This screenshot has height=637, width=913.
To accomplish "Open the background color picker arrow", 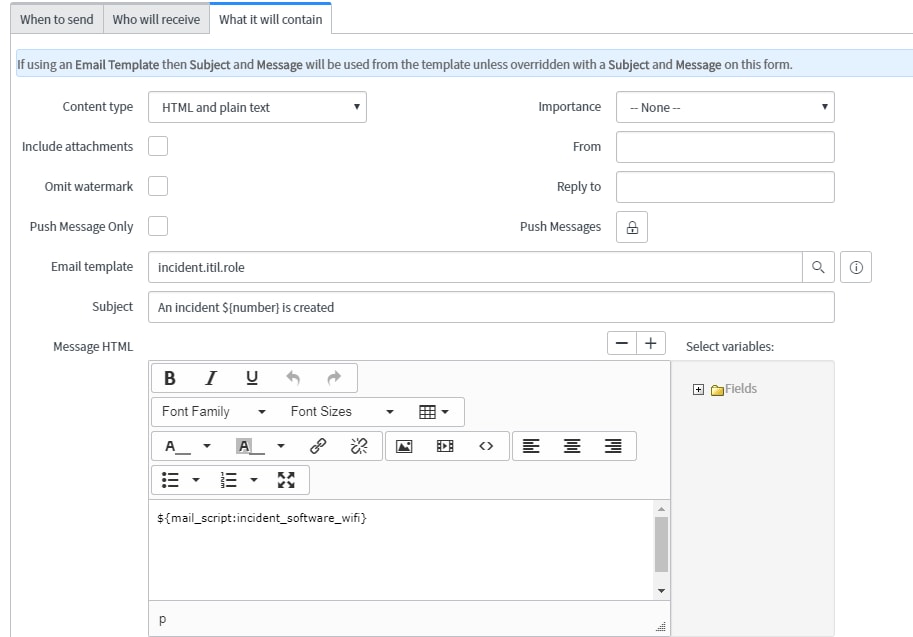I will [281, 447].
